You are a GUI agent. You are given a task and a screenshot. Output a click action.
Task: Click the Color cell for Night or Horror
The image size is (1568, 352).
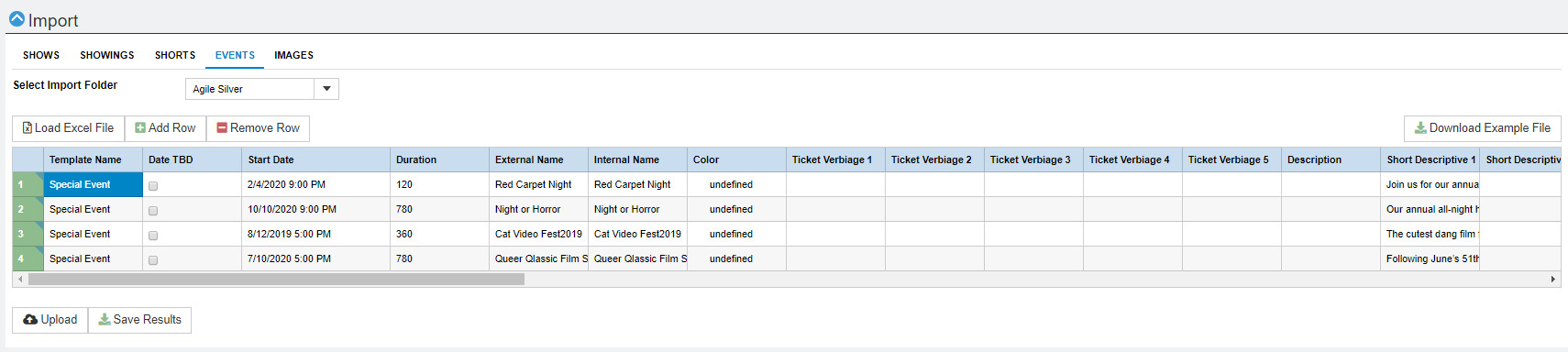click(x=736, y=209)
